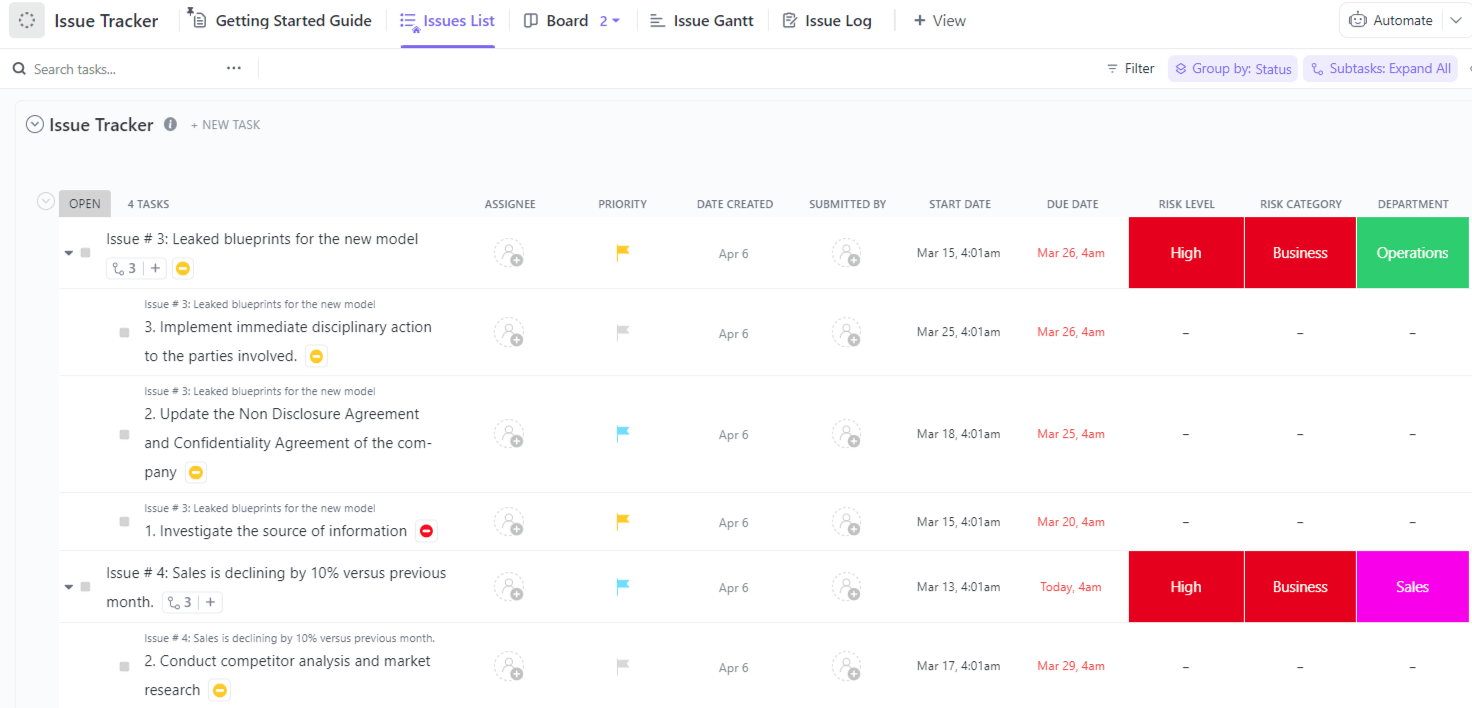Click the green Operations department cell

pos(1412,253)
